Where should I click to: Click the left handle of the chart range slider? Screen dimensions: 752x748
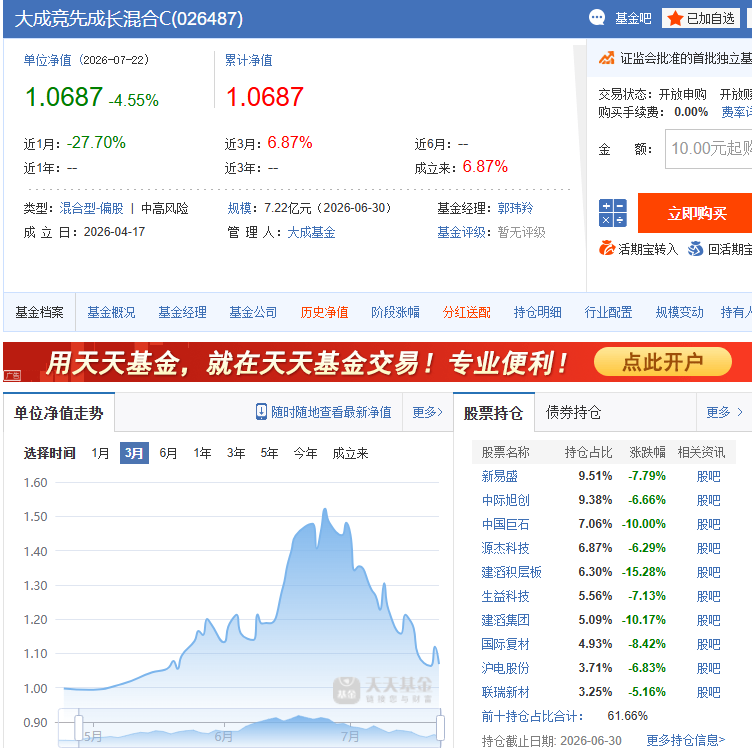tap(79, 728)
